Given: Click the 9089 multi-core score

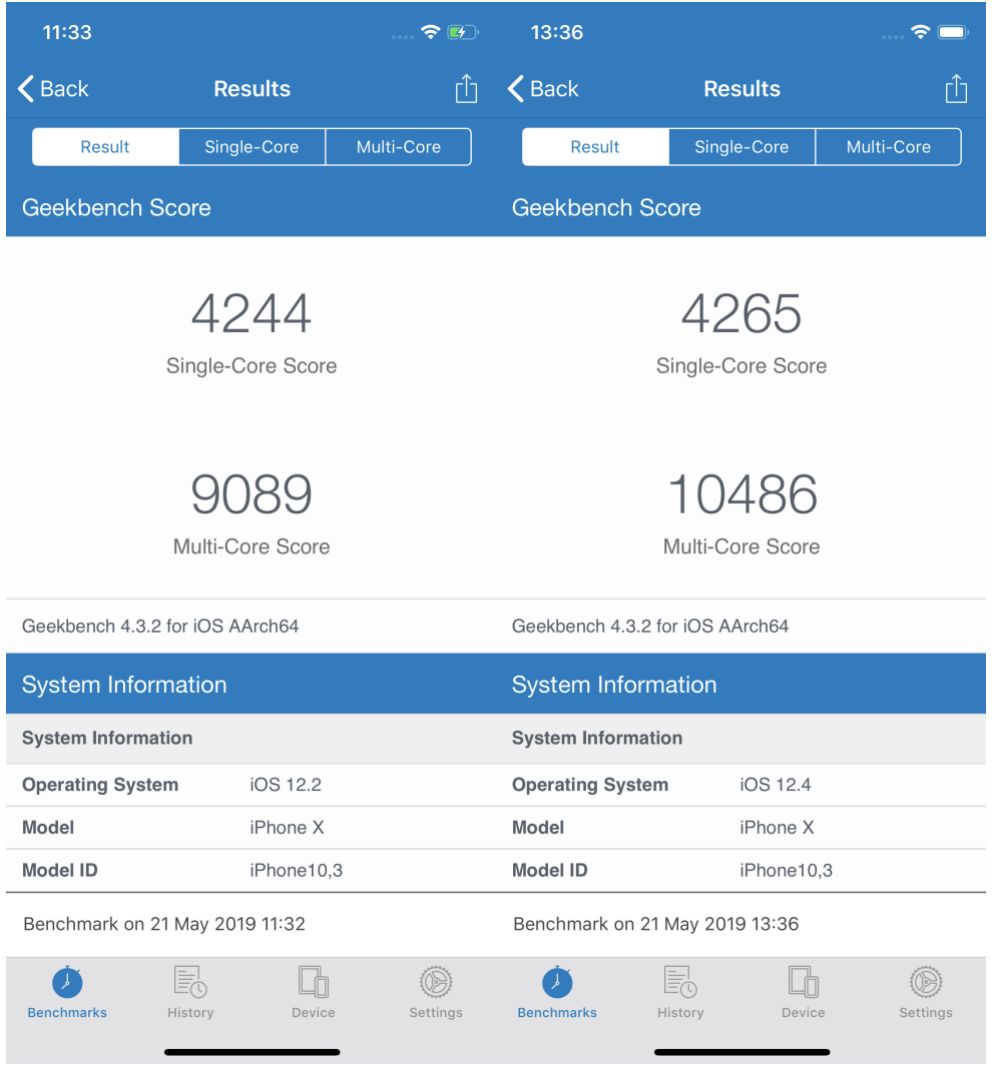Looking at the screenshot, I should [251, 494].
